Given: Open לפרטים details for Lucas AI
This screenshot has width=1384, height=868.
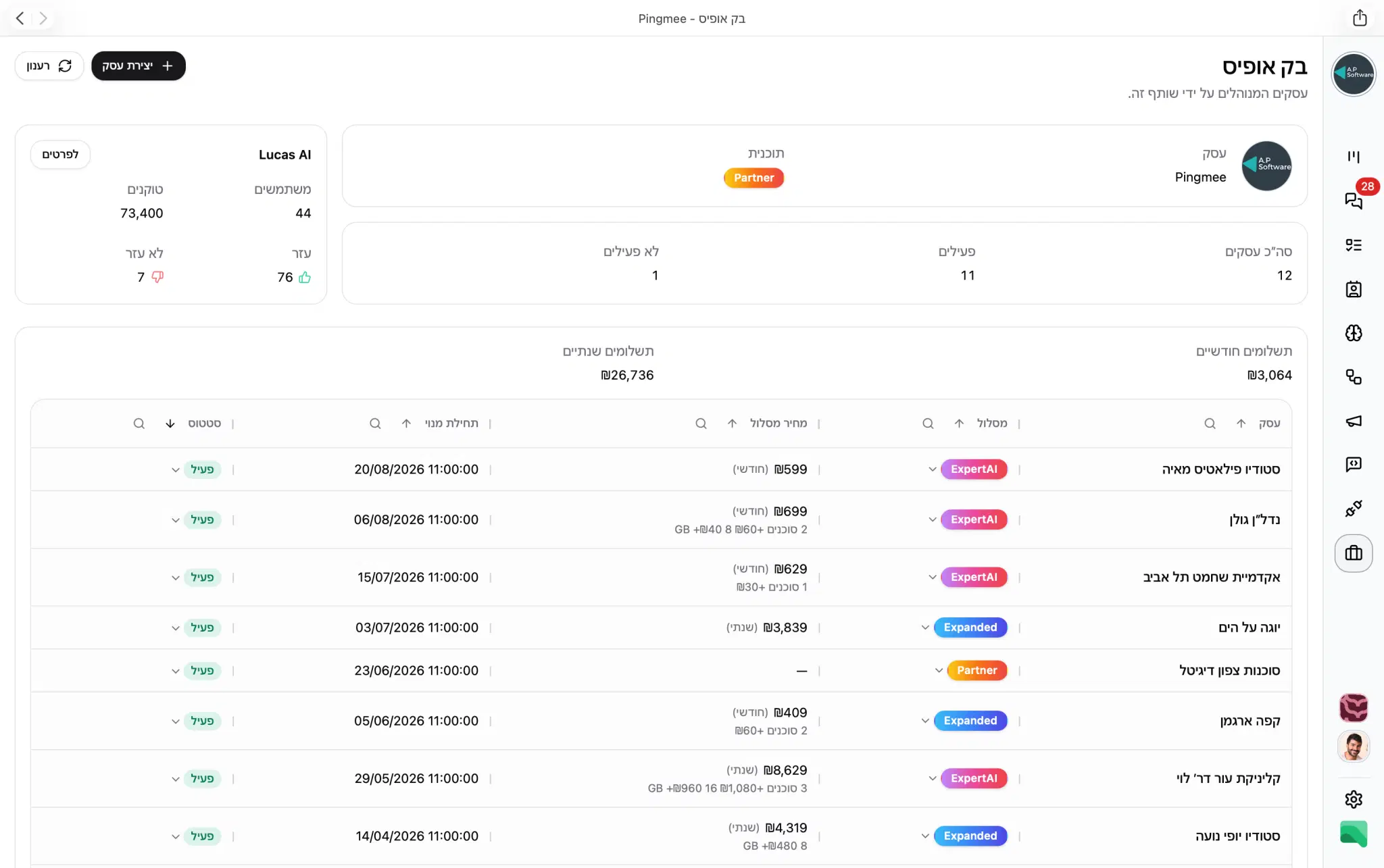Looking at the screenshot, I should 60,155.
